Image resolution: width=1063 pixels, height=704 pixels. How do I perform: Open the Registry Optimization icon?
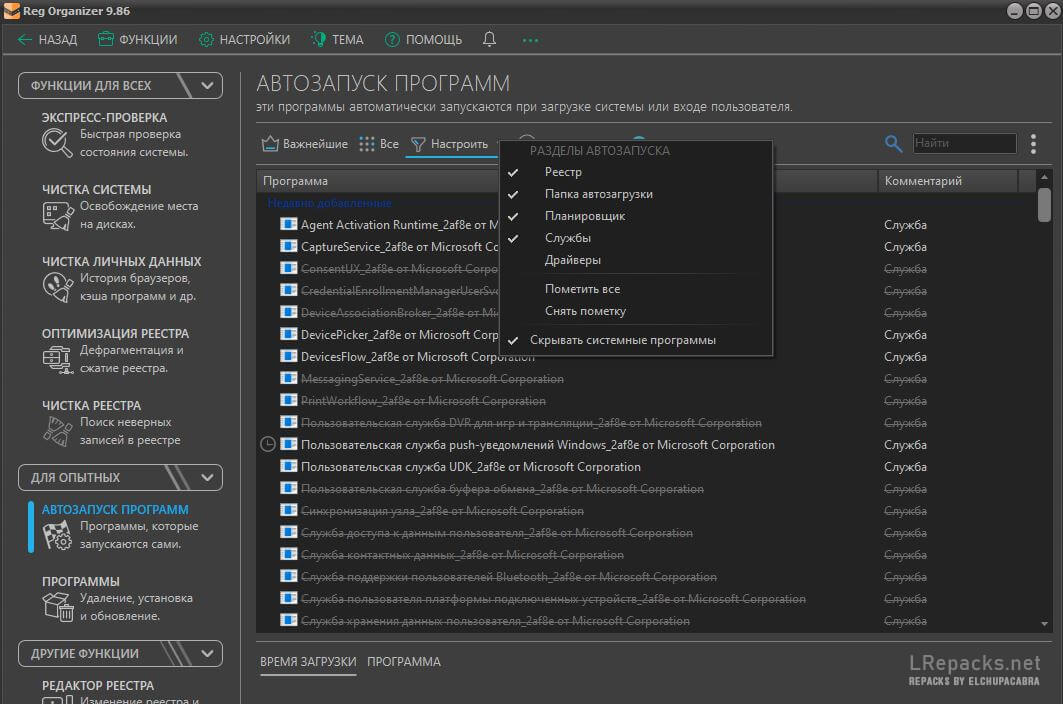coord(57,358)
